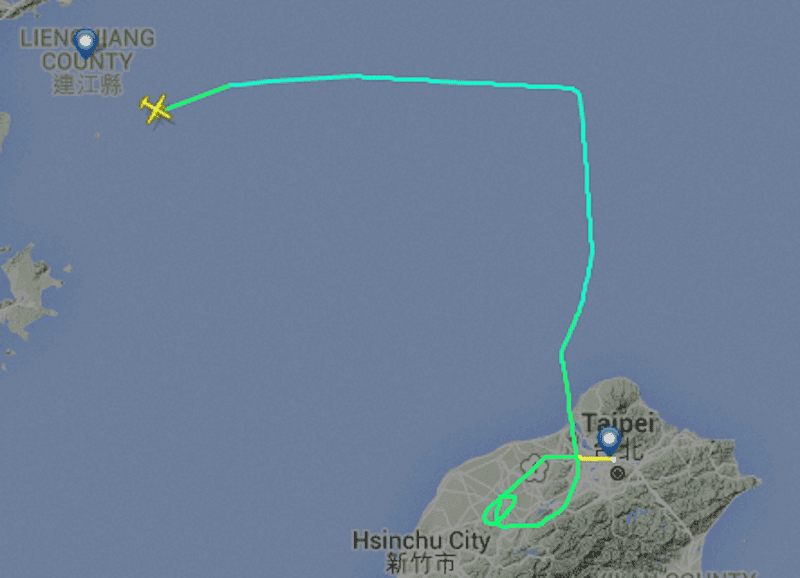Image resolution: width=800 pixels, height=578 pixels.
Task: Click the bullseye city marker below Taipei
Action: click(x=617, y=474)
